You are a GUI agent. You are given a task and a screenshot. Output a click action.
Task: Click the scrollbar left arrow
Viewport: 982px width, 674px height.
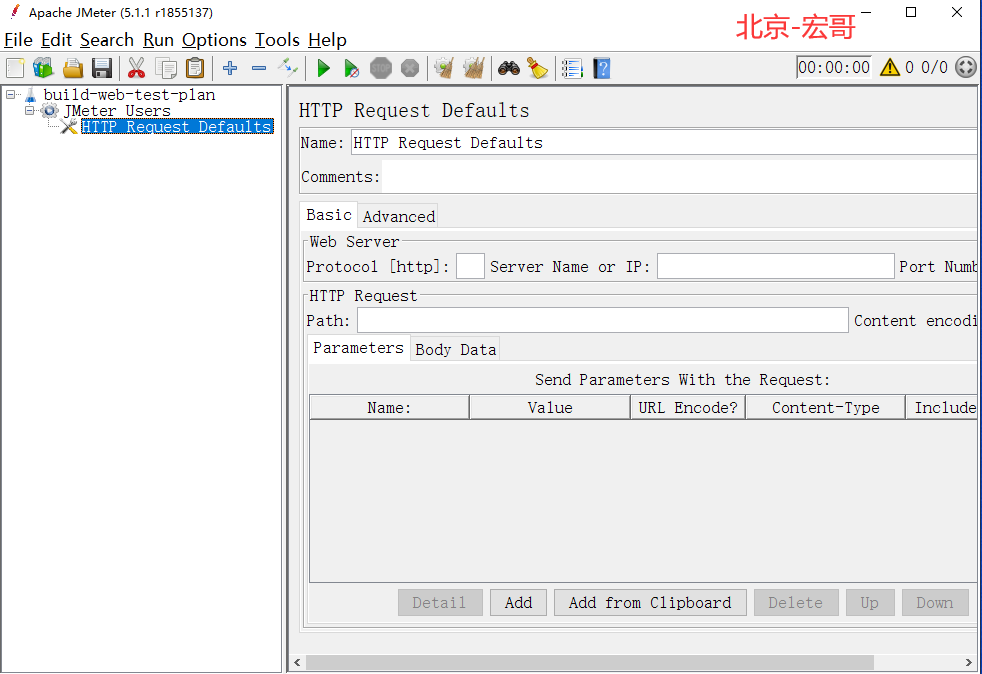click(297, 662)
